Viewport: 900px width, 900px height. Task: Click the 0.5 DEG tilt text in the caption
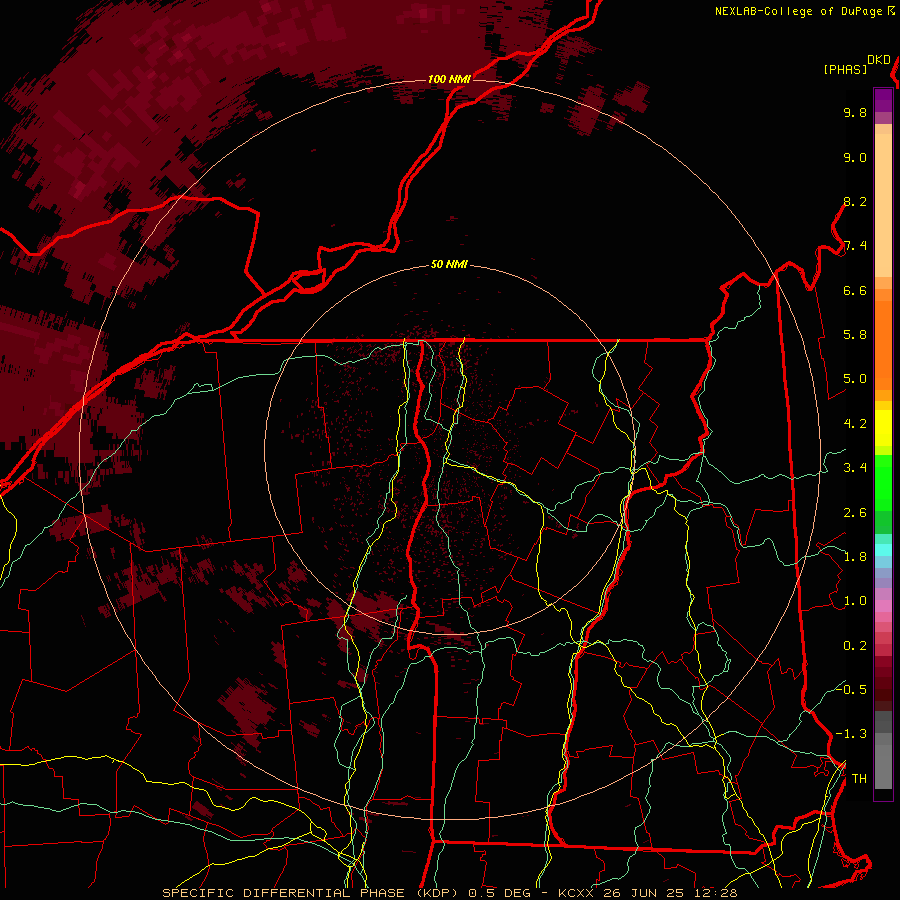click(500, 893)
